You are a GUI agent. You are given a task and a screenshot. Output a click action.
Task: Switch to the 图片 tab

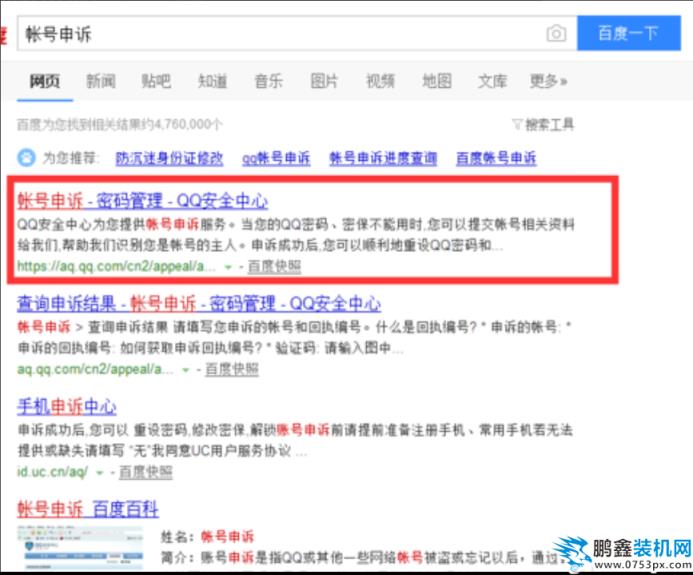[x=324, y=81]
